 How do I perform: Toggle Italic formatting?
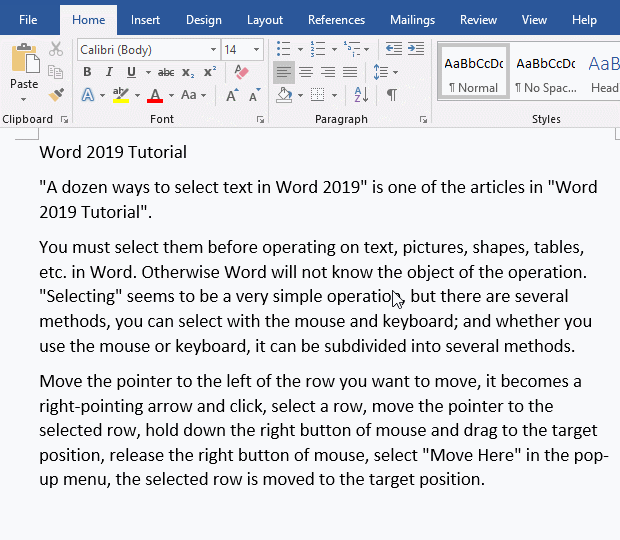click(x=109, y=72)
